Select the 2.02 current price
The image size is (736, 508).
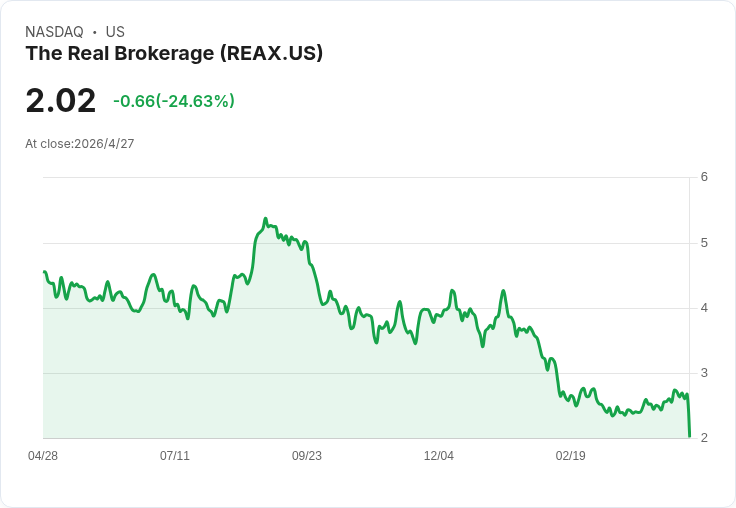click(61, 100)
